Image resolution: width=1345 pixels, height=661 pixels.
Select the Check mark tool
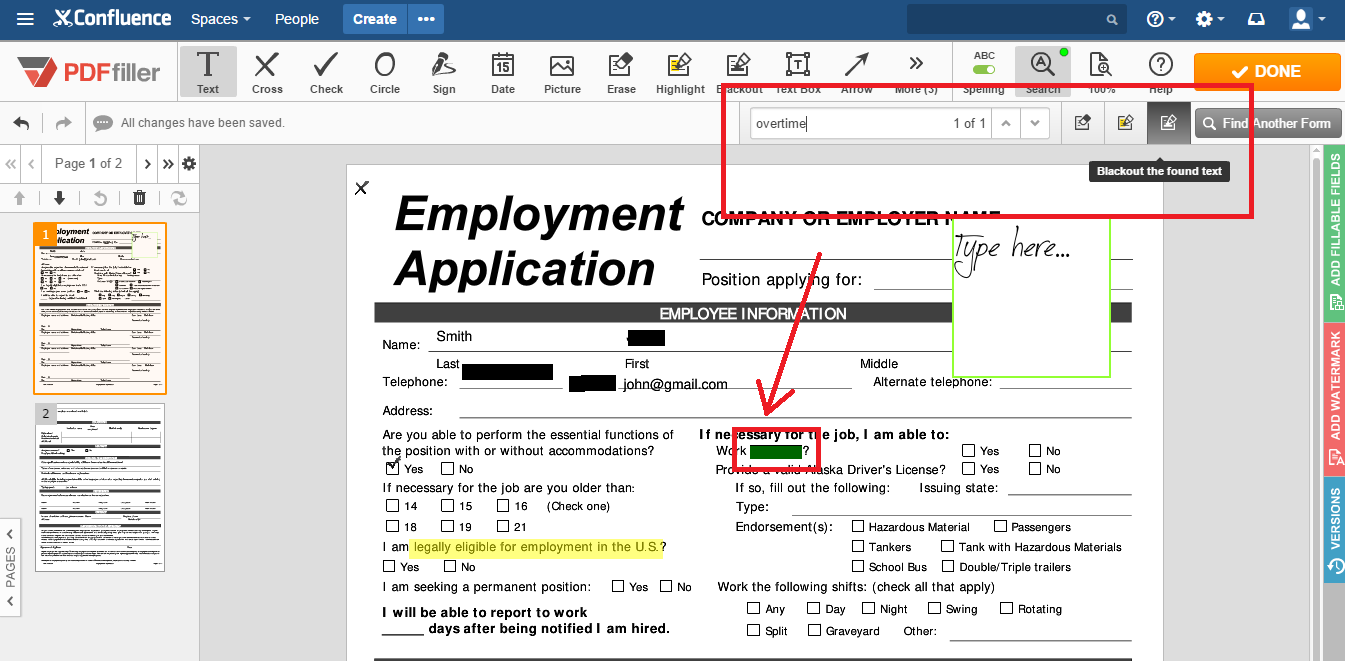326,72
